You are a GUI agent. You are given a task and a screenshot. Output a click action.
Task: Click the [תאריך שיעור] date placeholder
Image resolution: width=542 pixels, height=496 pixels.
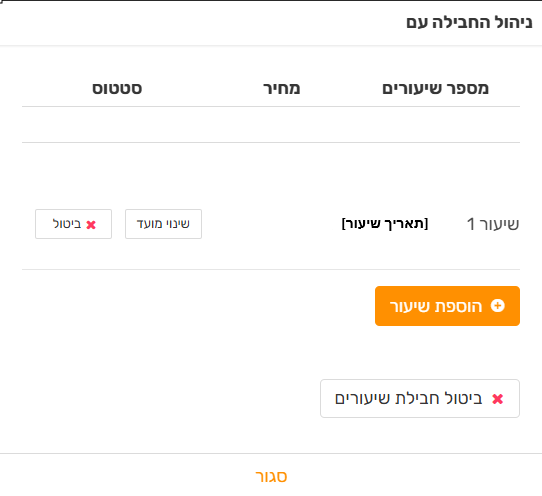385,224
